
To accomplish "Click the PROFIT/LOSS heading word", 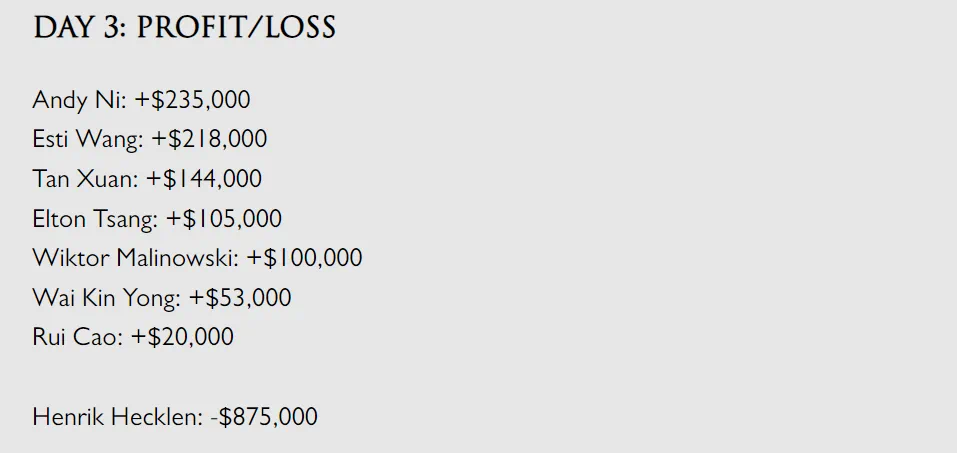I will point(236,28).
